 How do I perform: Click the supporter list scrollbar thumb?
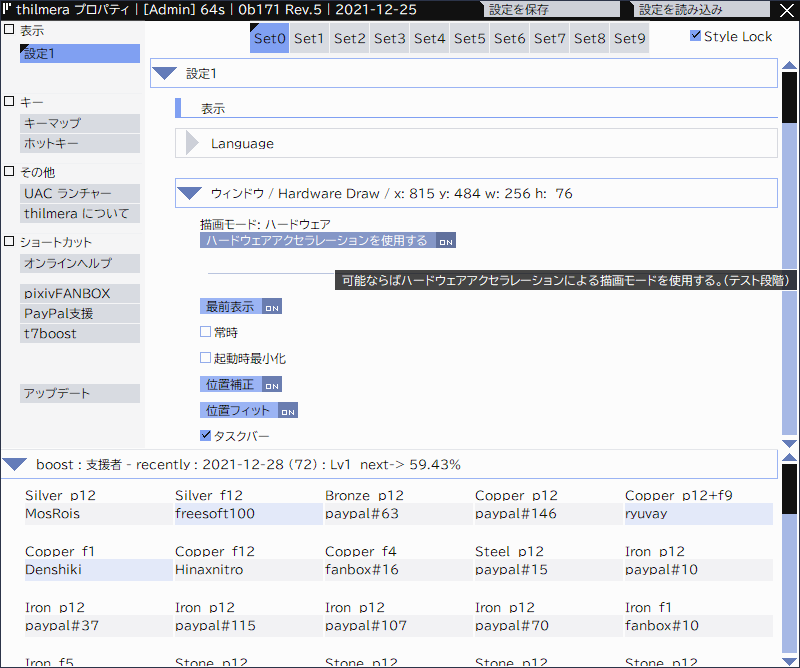(x=789, y=489)
